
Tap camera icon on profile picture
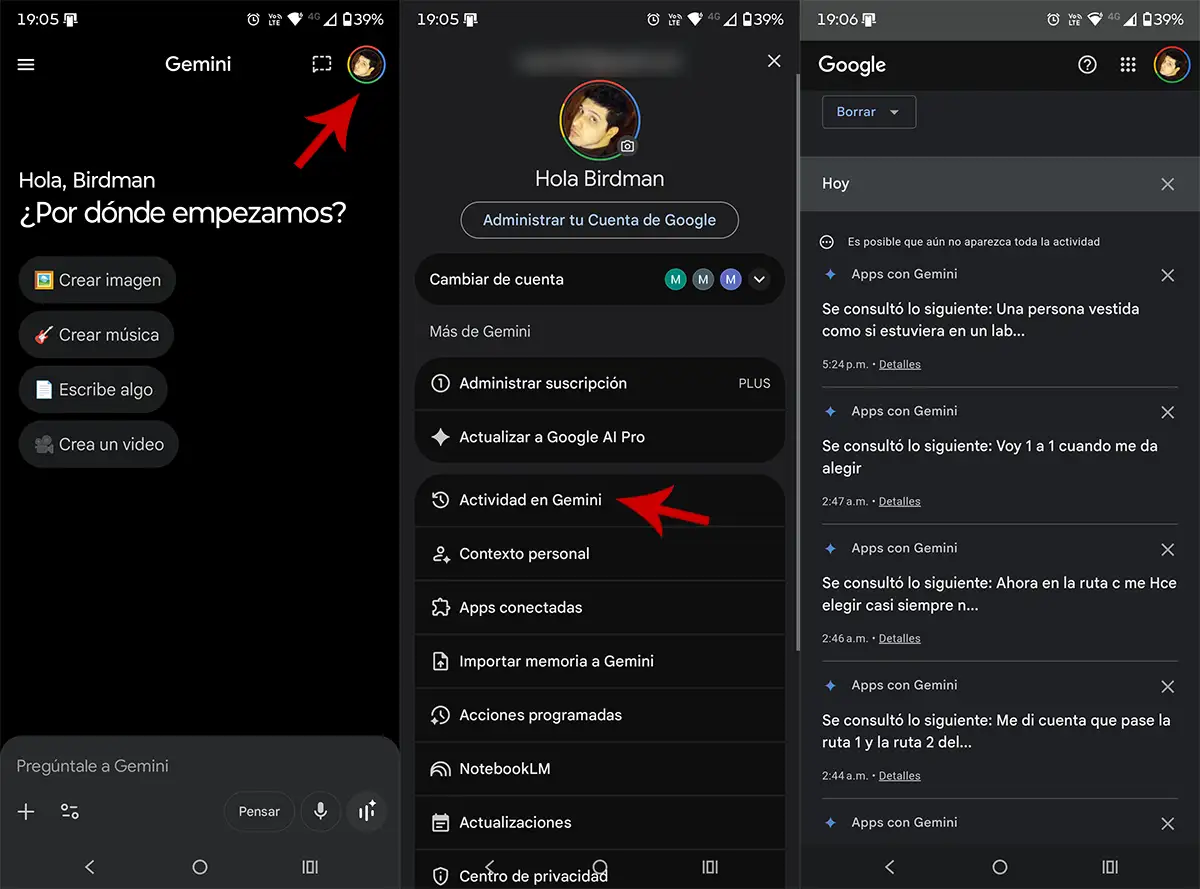coord(627,146)
